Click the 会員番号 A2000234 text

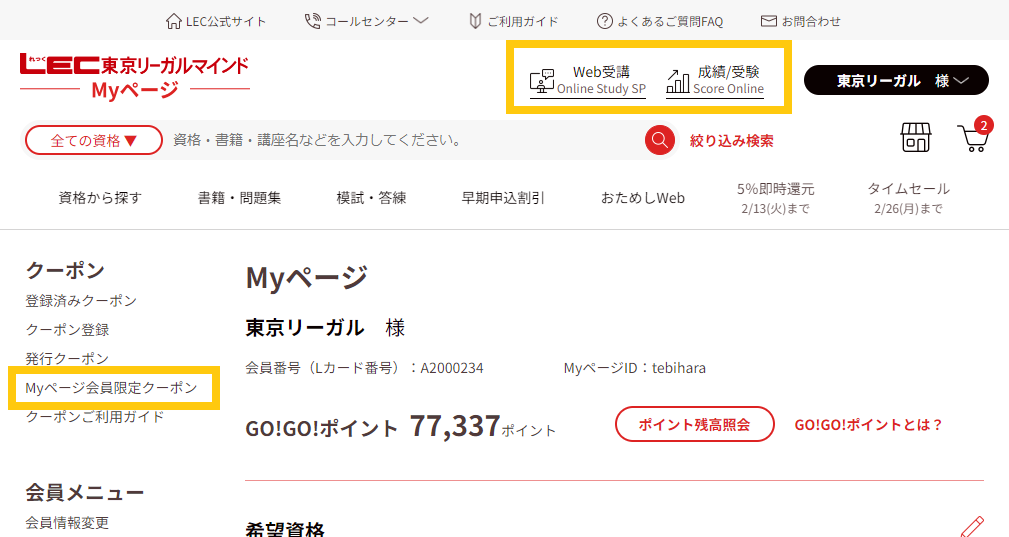click(364, 368)
